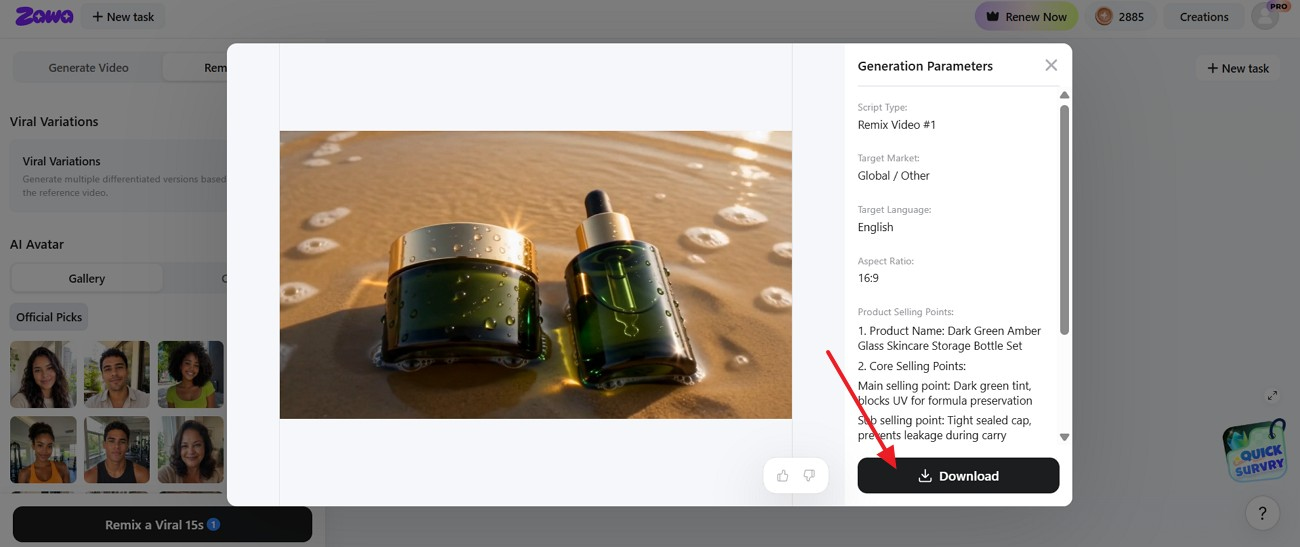Choose the avatar in orange top
Image resolution: width=1300 pixels, height=547 pixels.
tap(43, 450)
